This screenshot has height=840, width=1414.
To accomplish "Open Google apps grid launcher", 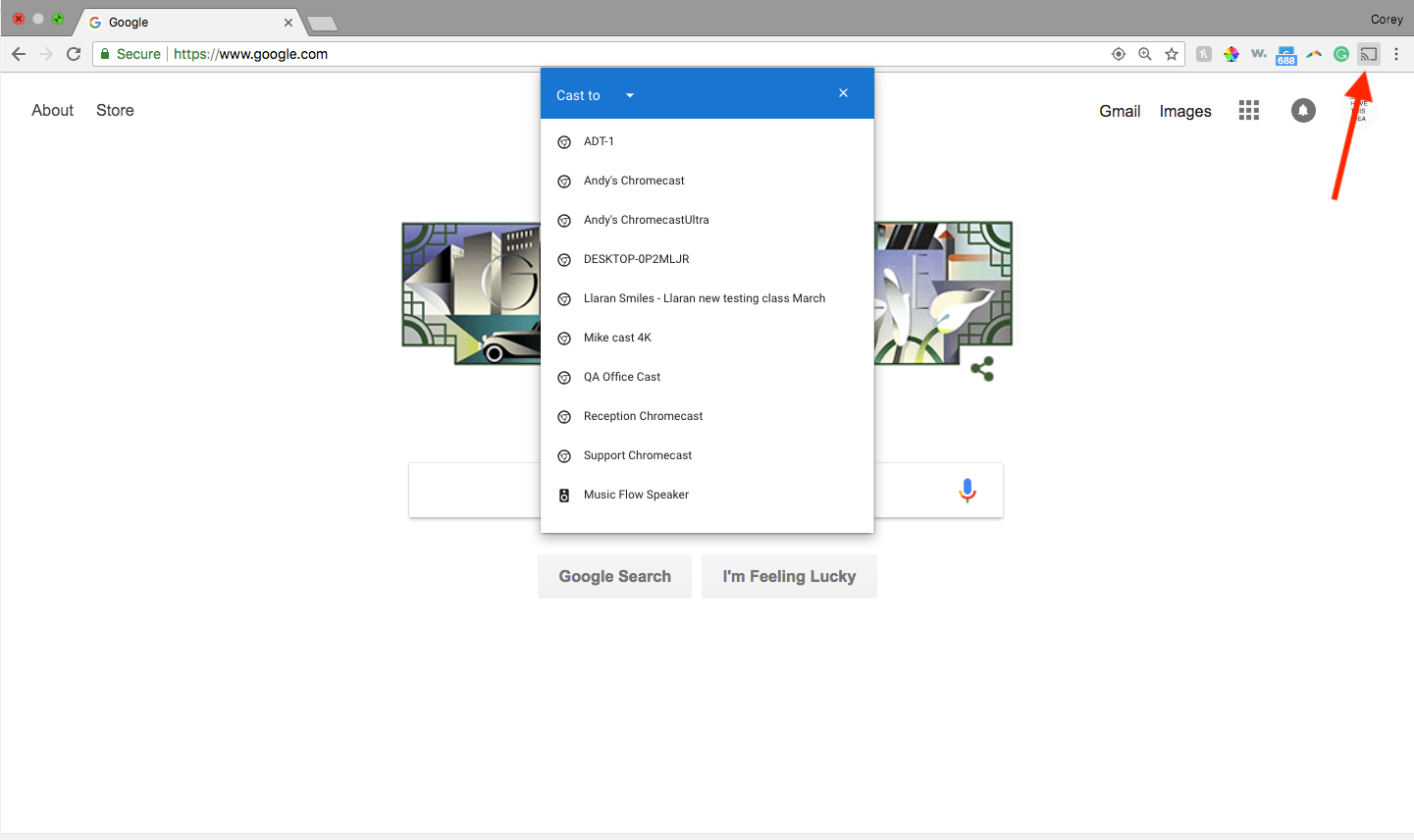I will (1248, 110).
